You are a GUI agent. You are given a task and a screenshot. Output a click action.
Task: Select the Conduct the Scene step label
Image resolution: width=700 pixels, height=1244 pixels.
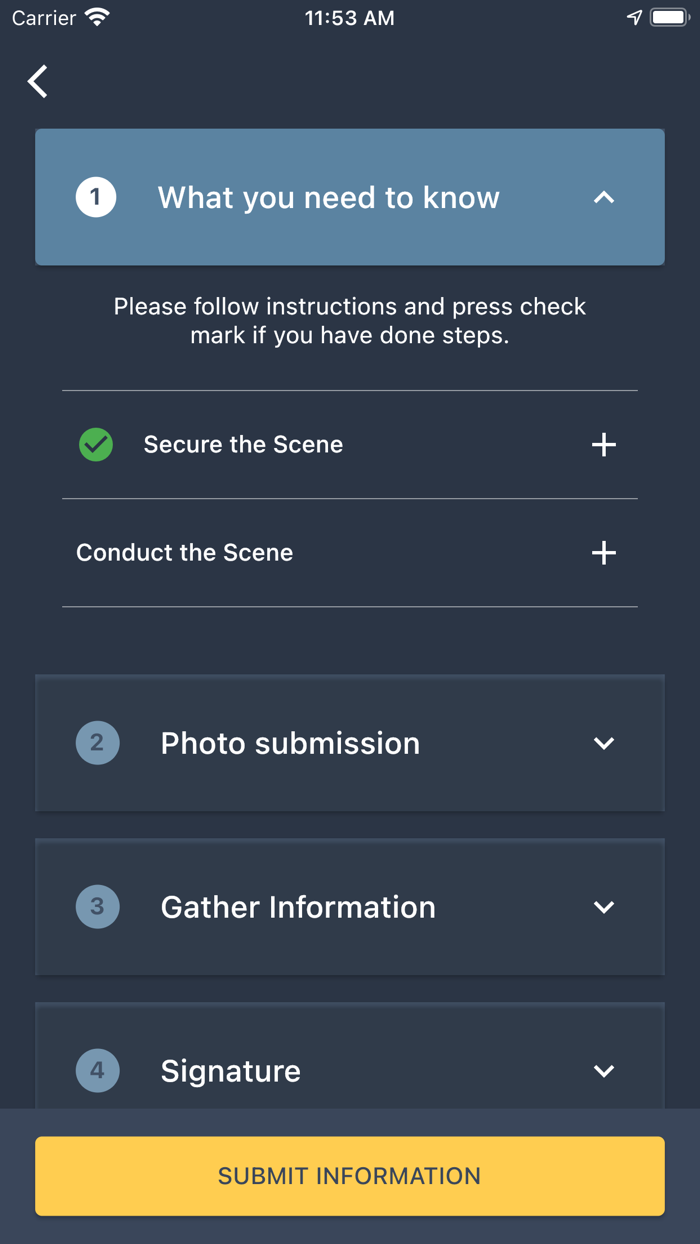coord(185,553)
